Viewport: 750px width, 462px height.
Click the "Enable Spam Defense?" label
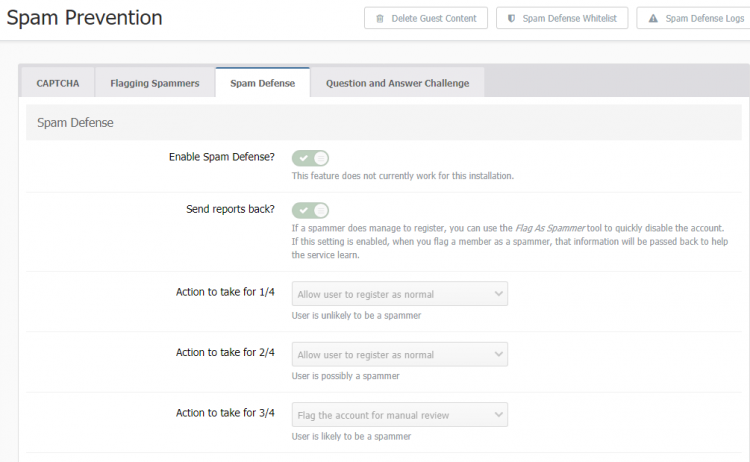[221, 157]
